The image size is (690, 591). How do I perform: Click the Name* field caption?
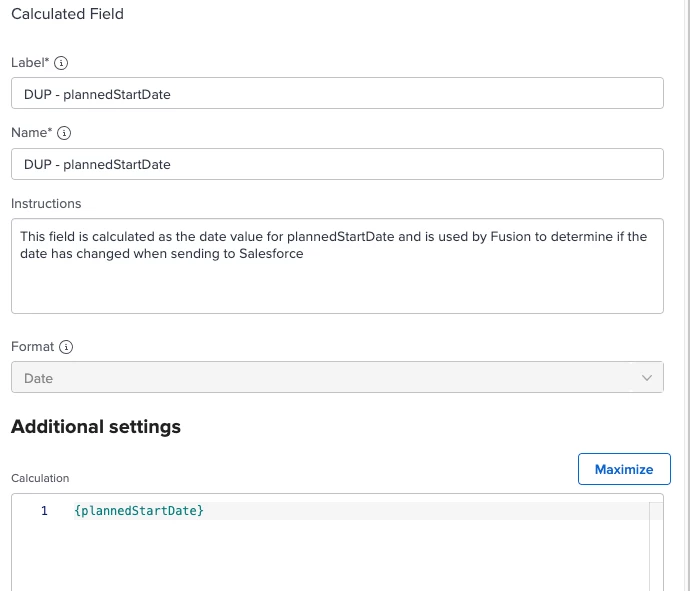[x=31, y=133]
